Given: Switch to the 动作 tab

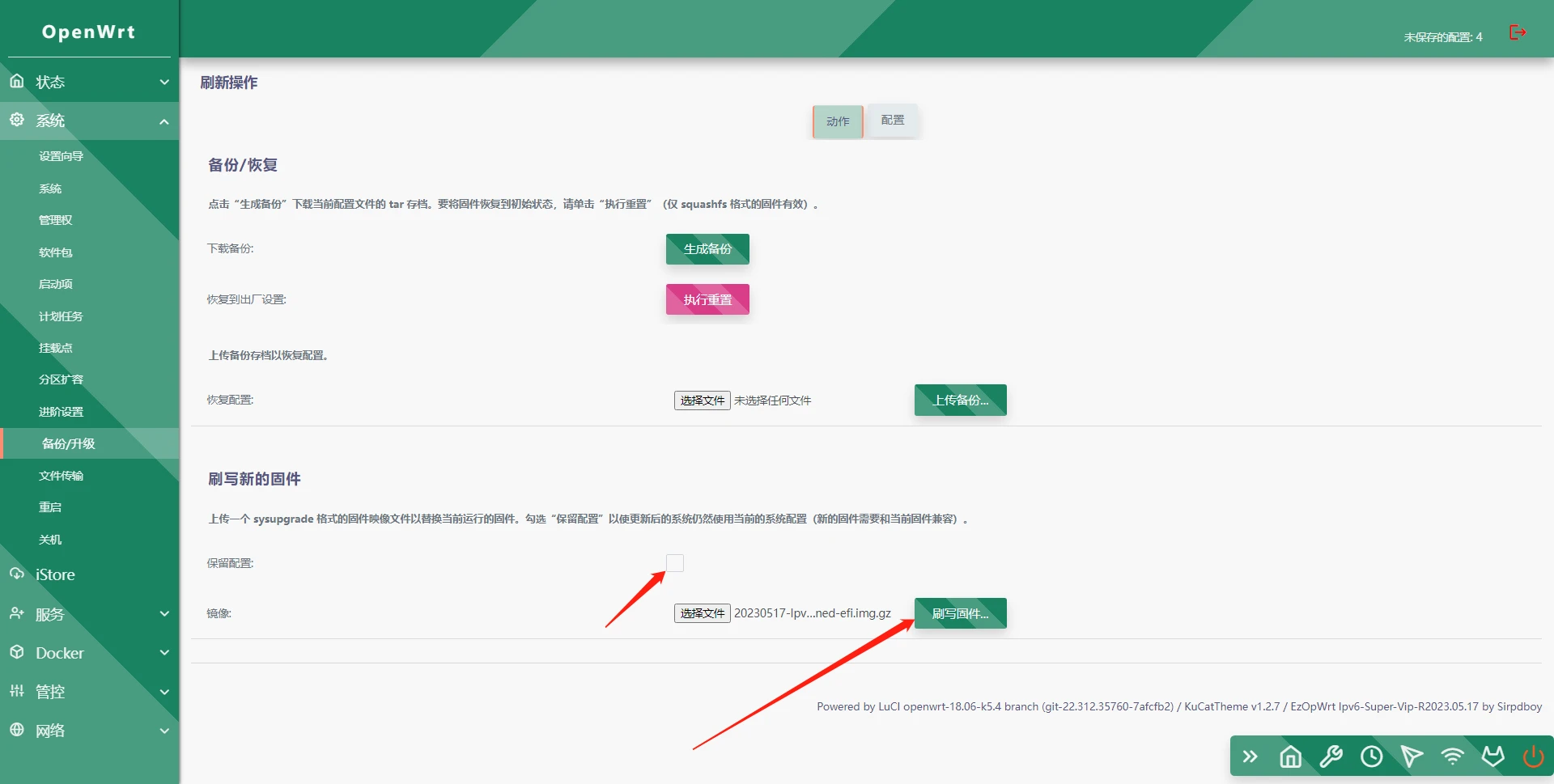Looking at the screenshot, I should tap(838, 121).
